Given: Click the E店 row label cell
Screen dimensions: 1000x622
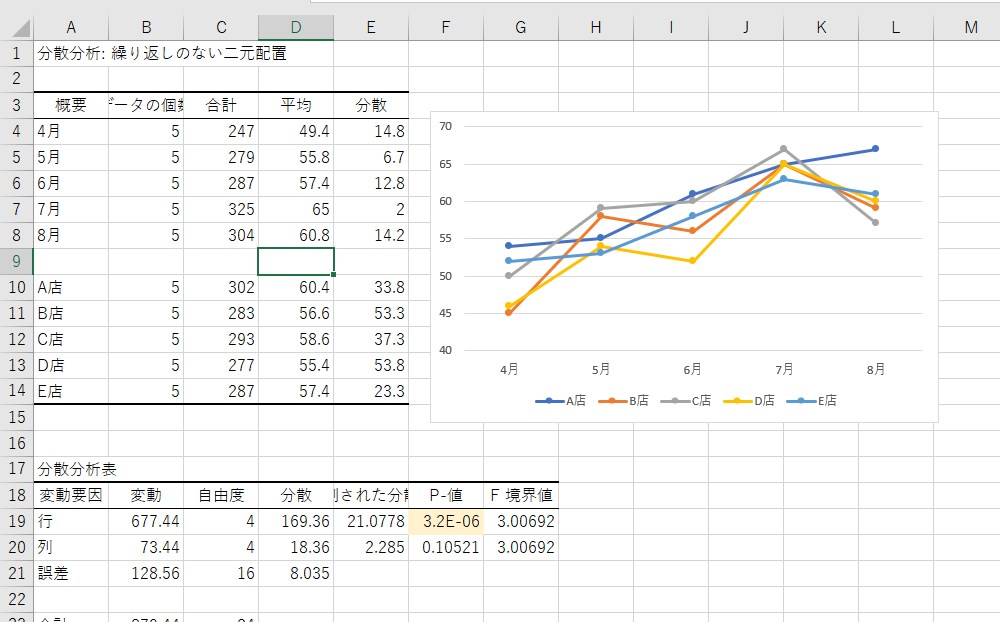Looking at the screenshot, I should click(x=71, y=391).
